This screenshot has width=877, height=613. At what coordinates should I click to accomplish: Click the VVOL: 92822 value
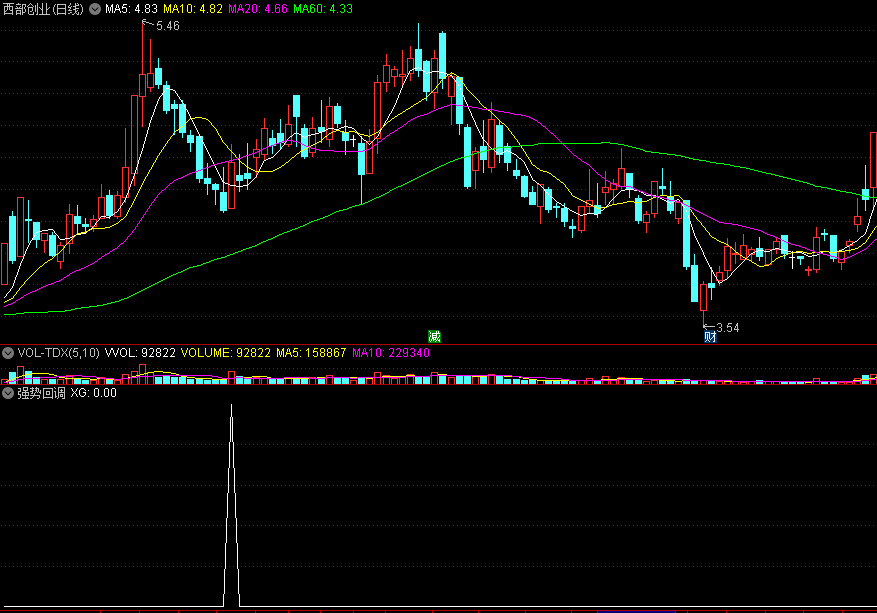(140, 353)
